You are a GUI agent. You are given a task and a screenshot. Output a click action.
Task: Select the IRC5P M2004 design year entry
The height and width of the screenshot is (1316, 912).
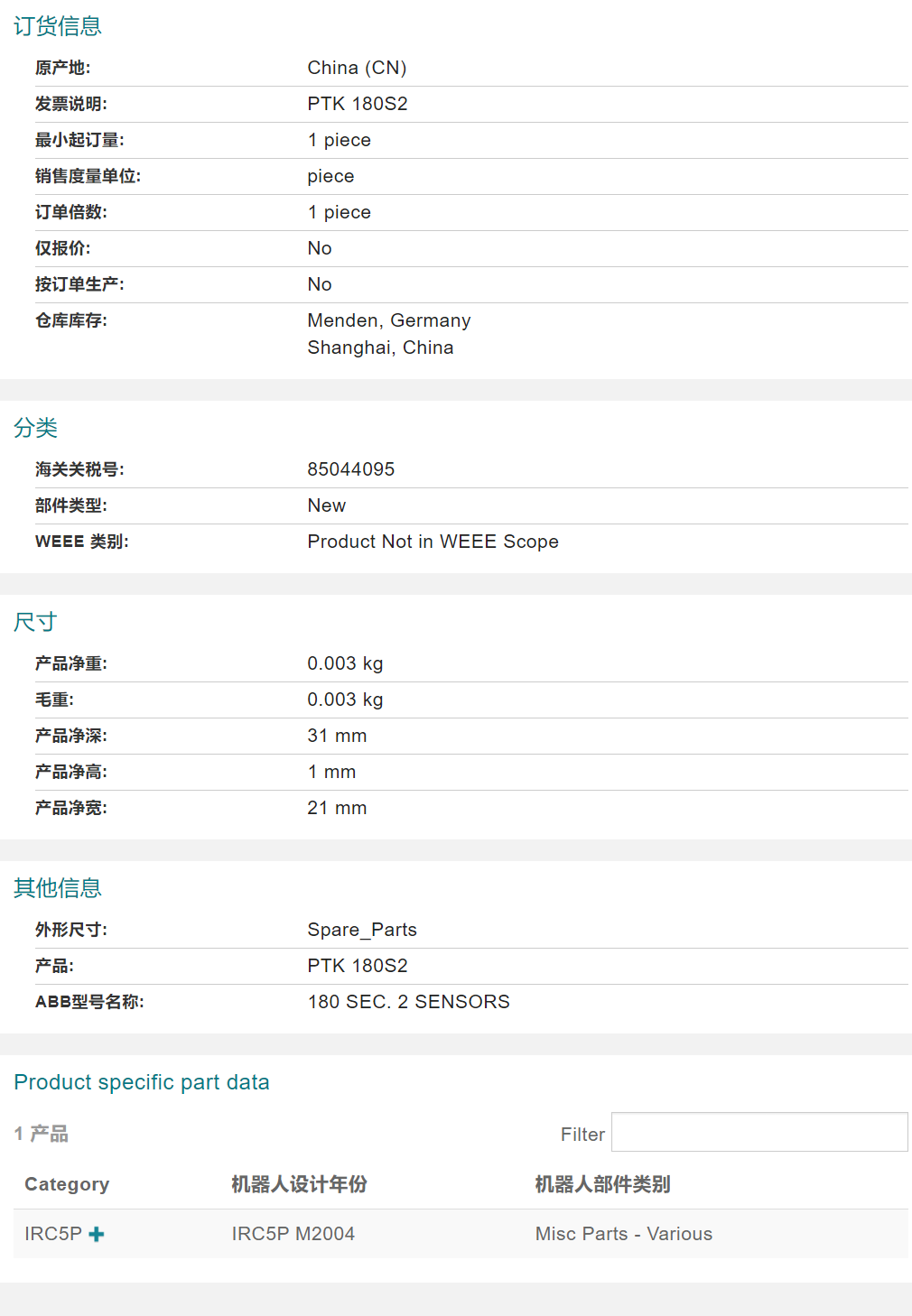click(x=294, y=1233)
